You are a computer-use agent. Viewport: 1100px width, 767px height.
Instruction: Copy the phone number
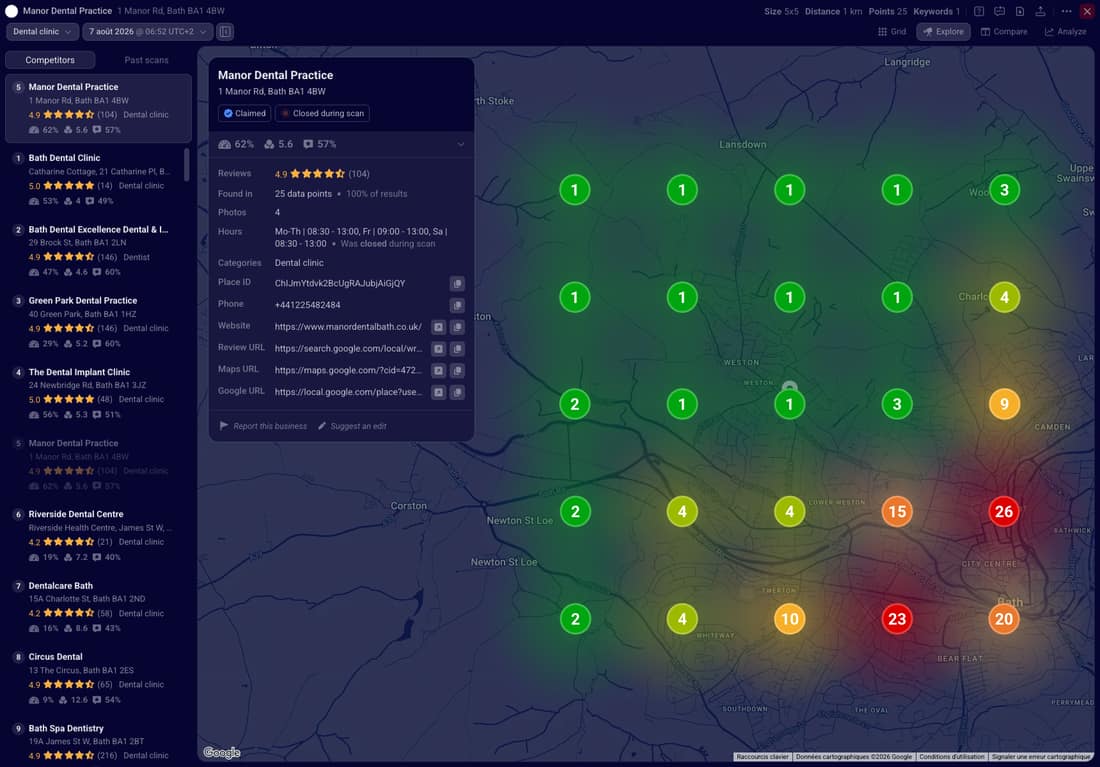pos(457,305)
